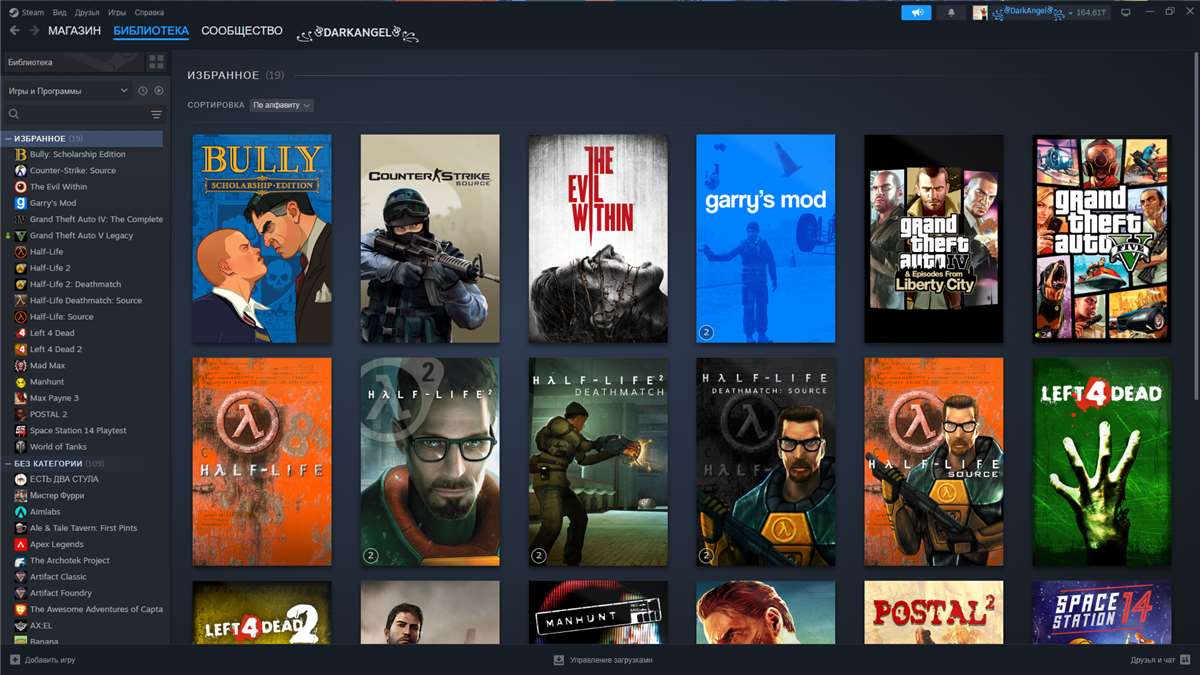Click the add game plus icon
This screenshot has height=675, width=1200.
click(14, 660)
